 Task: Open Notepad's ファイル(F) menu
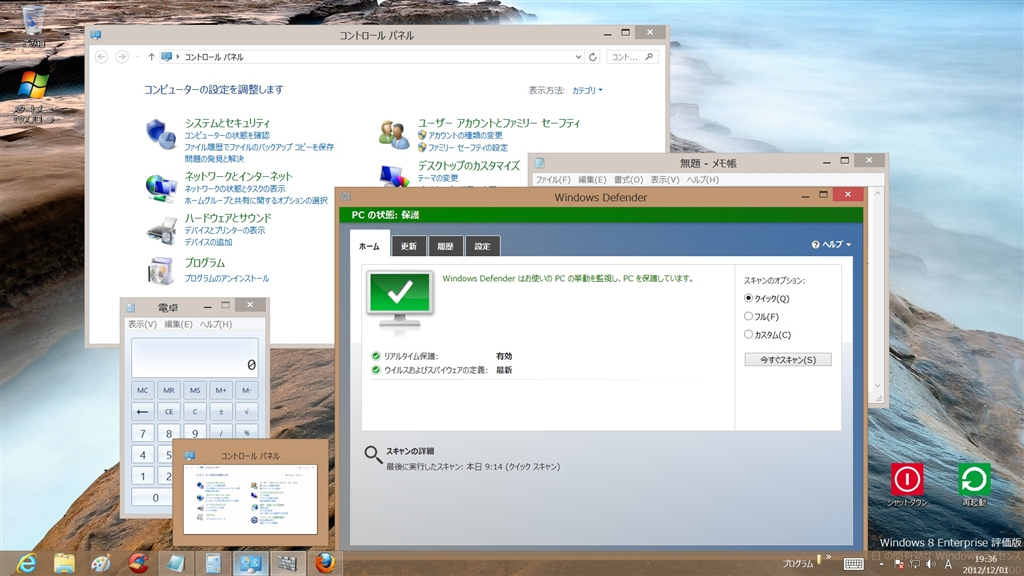tap(553, 180)
